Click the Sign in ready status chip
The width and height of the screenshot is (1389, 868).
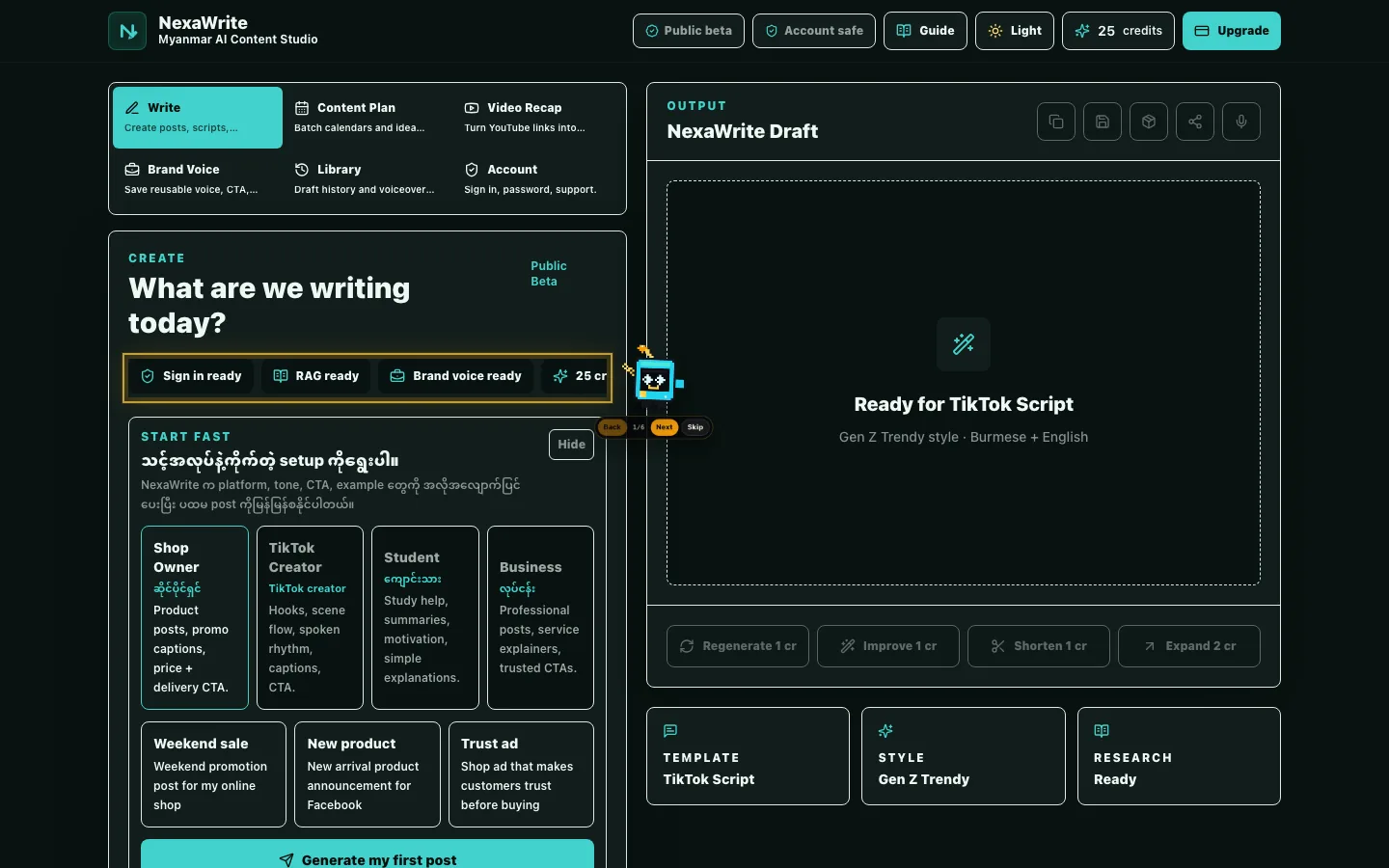[192, 376]
